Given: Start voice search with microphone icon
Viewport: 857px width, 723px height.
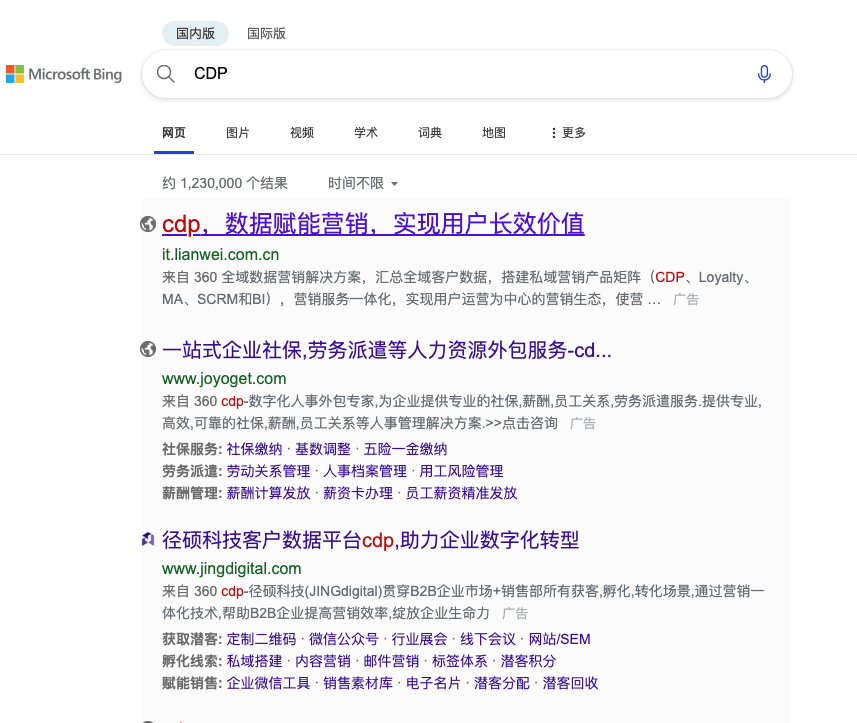Looking at the screenshot, I should click(x=764, y=74).
